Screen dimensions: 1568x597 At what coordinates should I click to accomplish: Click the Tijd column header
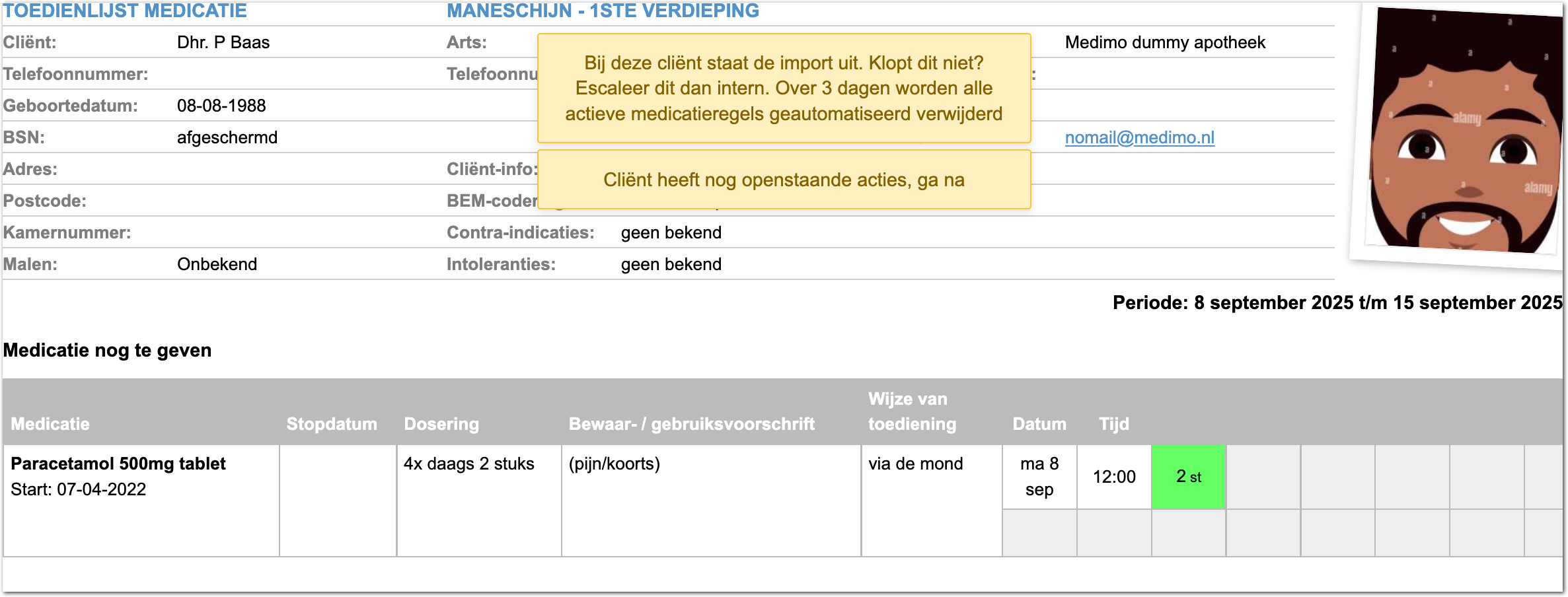pos(1113,424)
